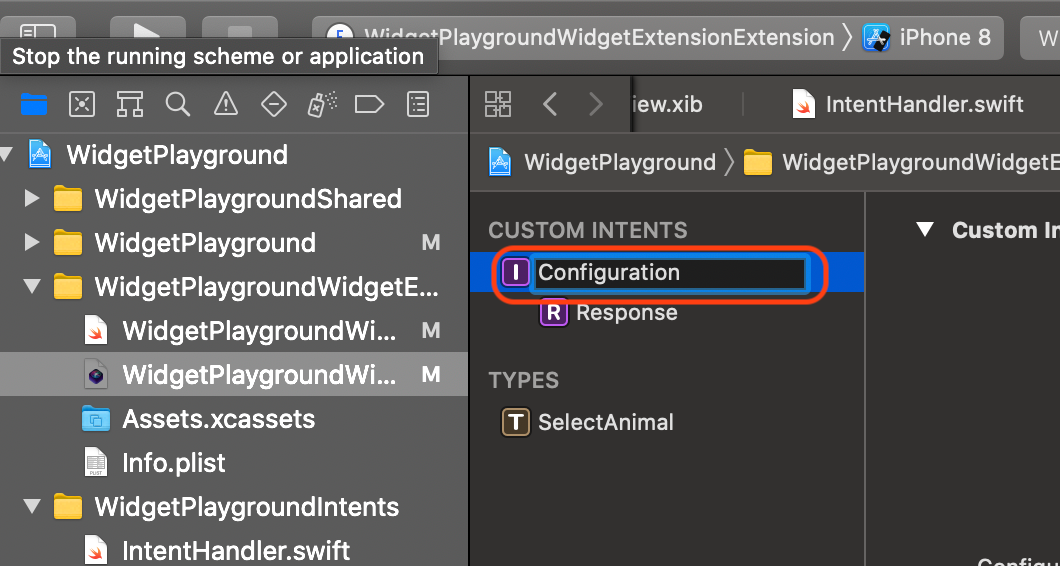Collapse the WidgetPlayground project root
Viewport: 1060px width, 566px height.
click(x=7, y=155)
